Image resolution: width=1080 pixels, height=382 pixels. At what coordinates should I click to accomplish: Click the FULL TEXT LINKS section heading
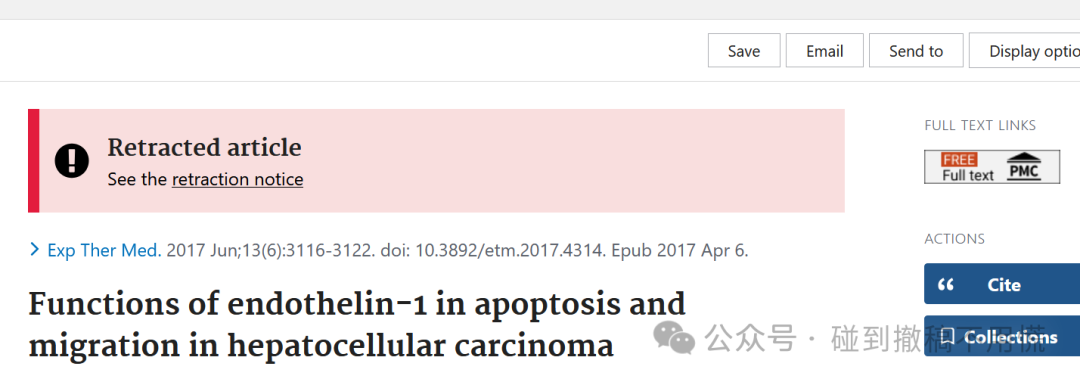(980, 125)
